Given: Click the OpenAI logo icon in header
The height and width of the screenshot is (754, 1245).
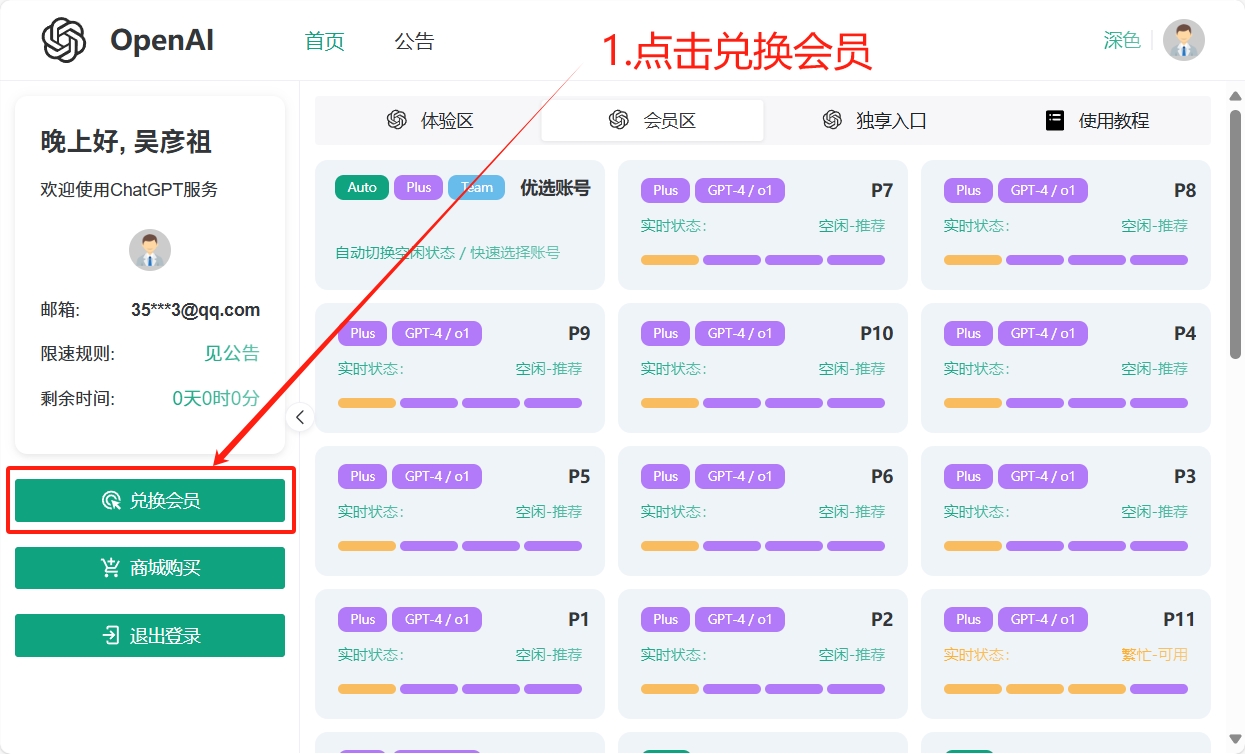Looking at the screenshot, I should (64, 40).
